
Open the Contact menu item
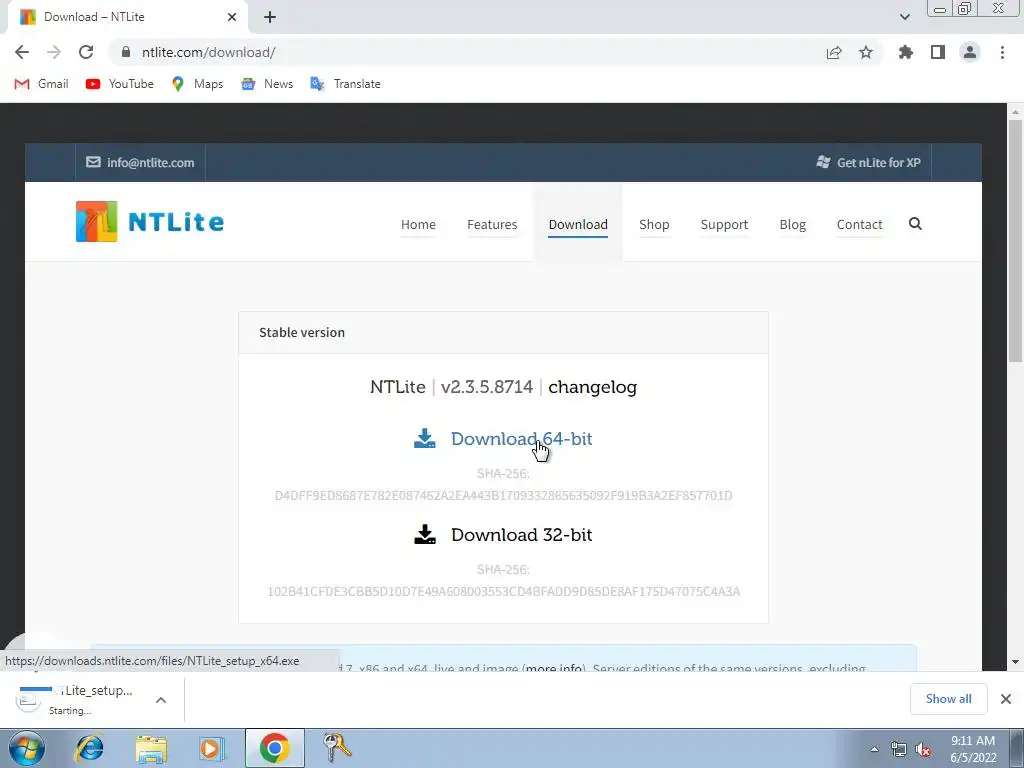click(859, 225)
